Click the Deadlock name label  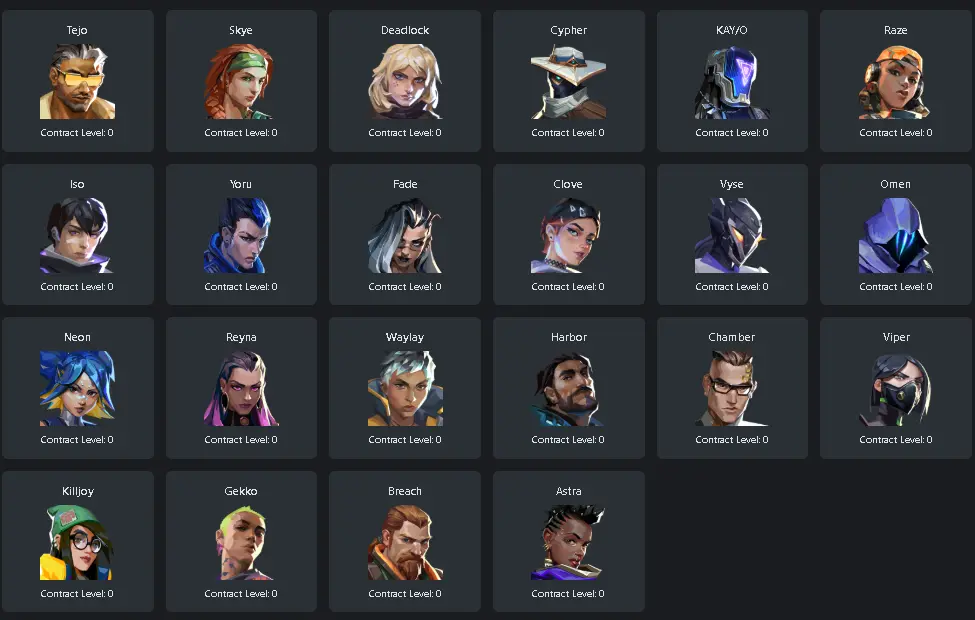(405, 30)
